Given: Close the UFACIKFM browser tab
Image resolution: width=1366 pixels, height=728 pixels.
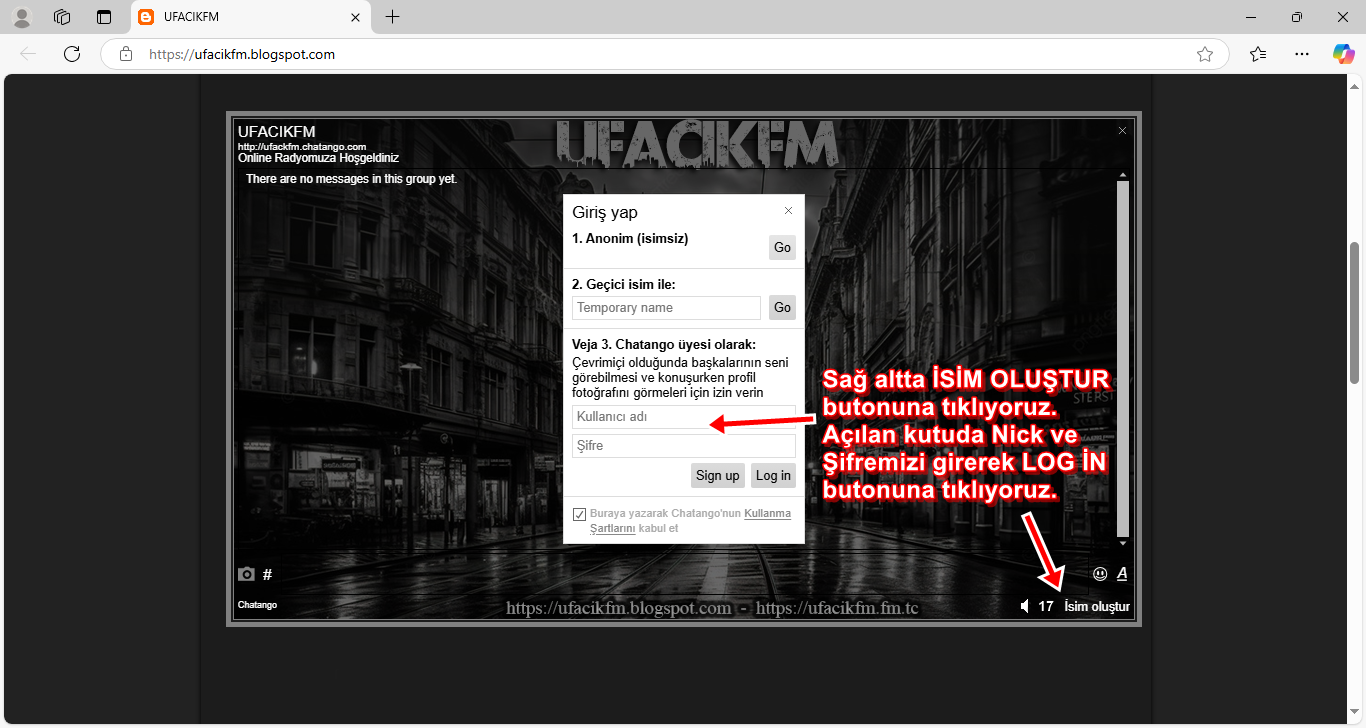Looking at the screenshot, I should [x=355, y=17].
